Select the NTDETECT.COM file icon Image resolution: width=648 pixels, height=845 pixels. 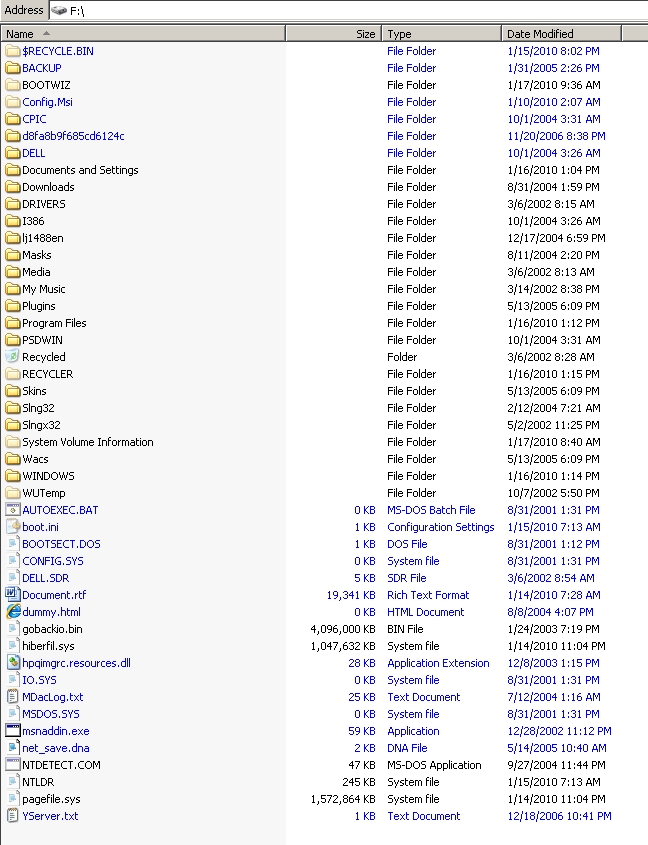13,765
